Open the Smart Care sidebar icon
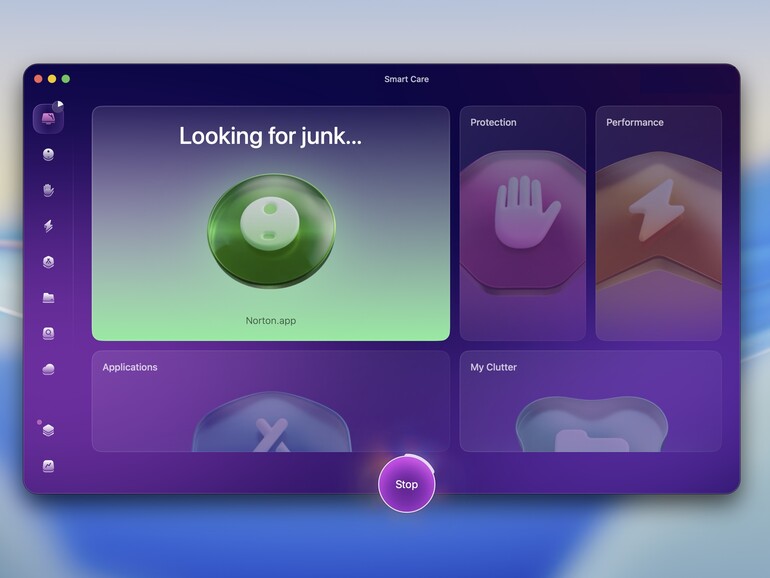 tap(48, 118)
